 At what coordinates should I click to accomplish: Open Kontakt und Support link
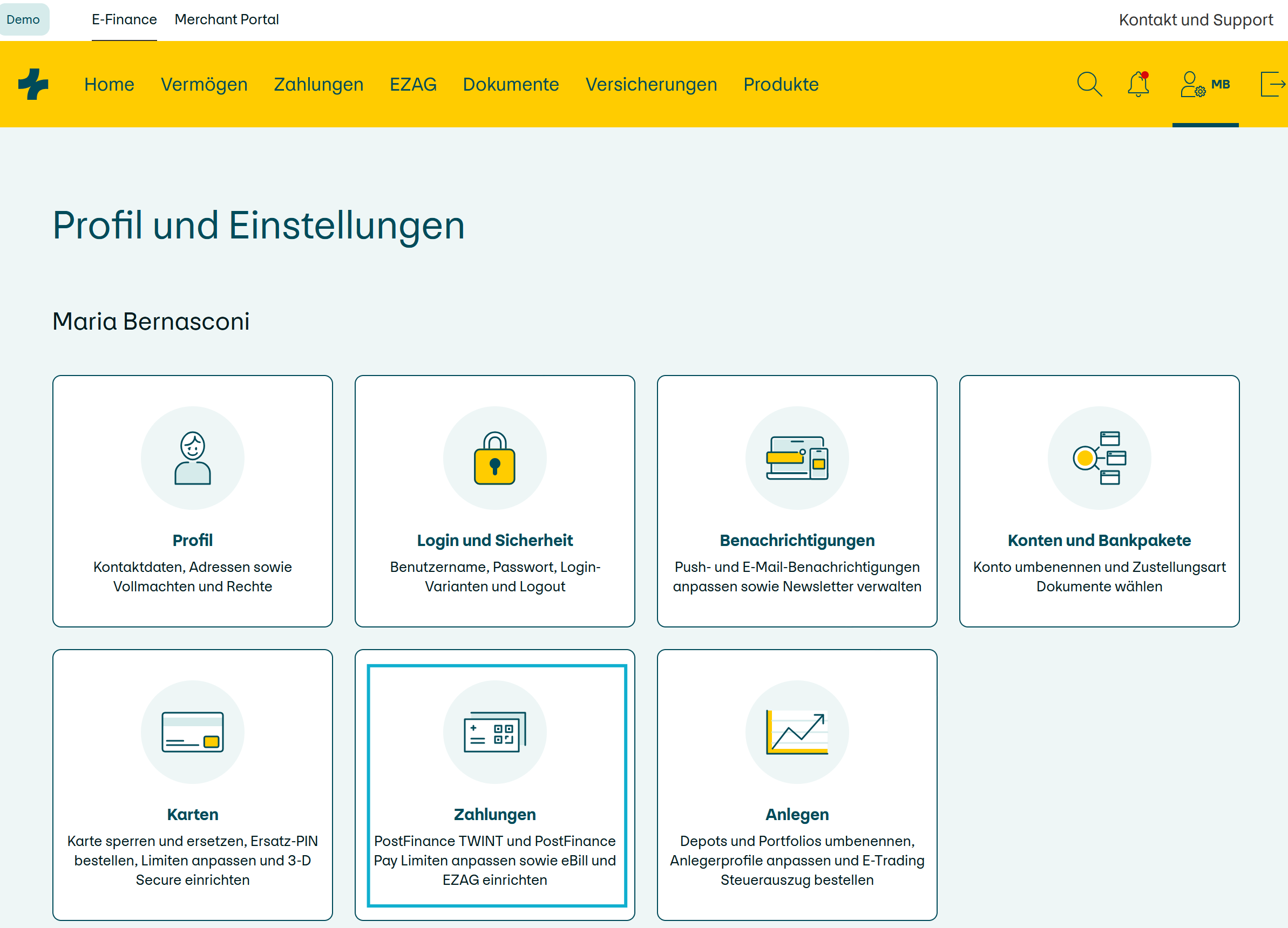pyautogui.click(x=1196, y=20)
